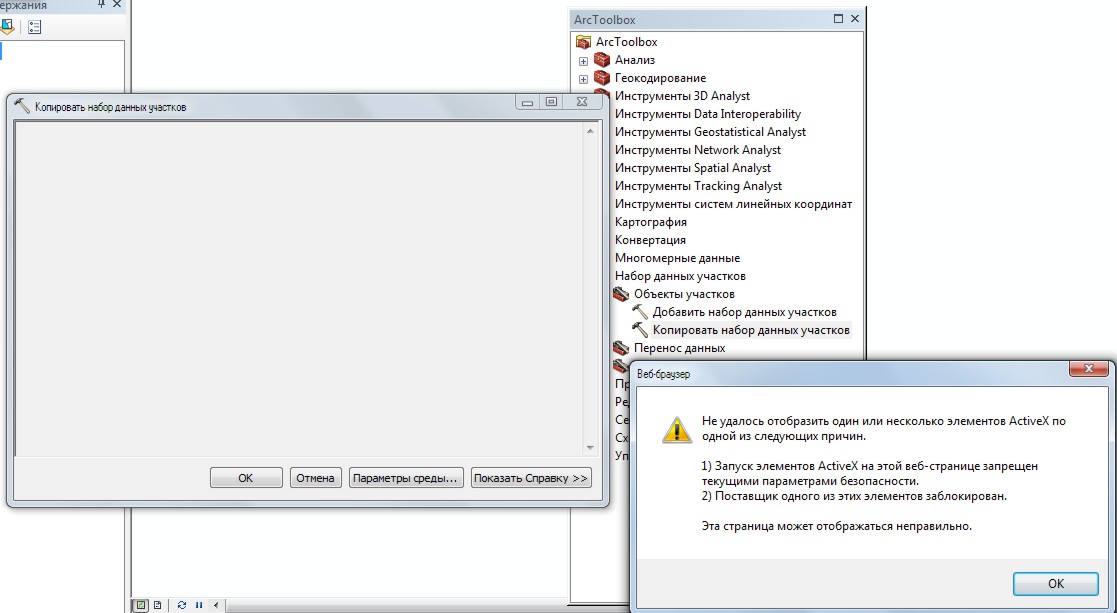Screen dimensions: 1117x613
Task: Click Показать Справку >> button
Action: point(531,478)
